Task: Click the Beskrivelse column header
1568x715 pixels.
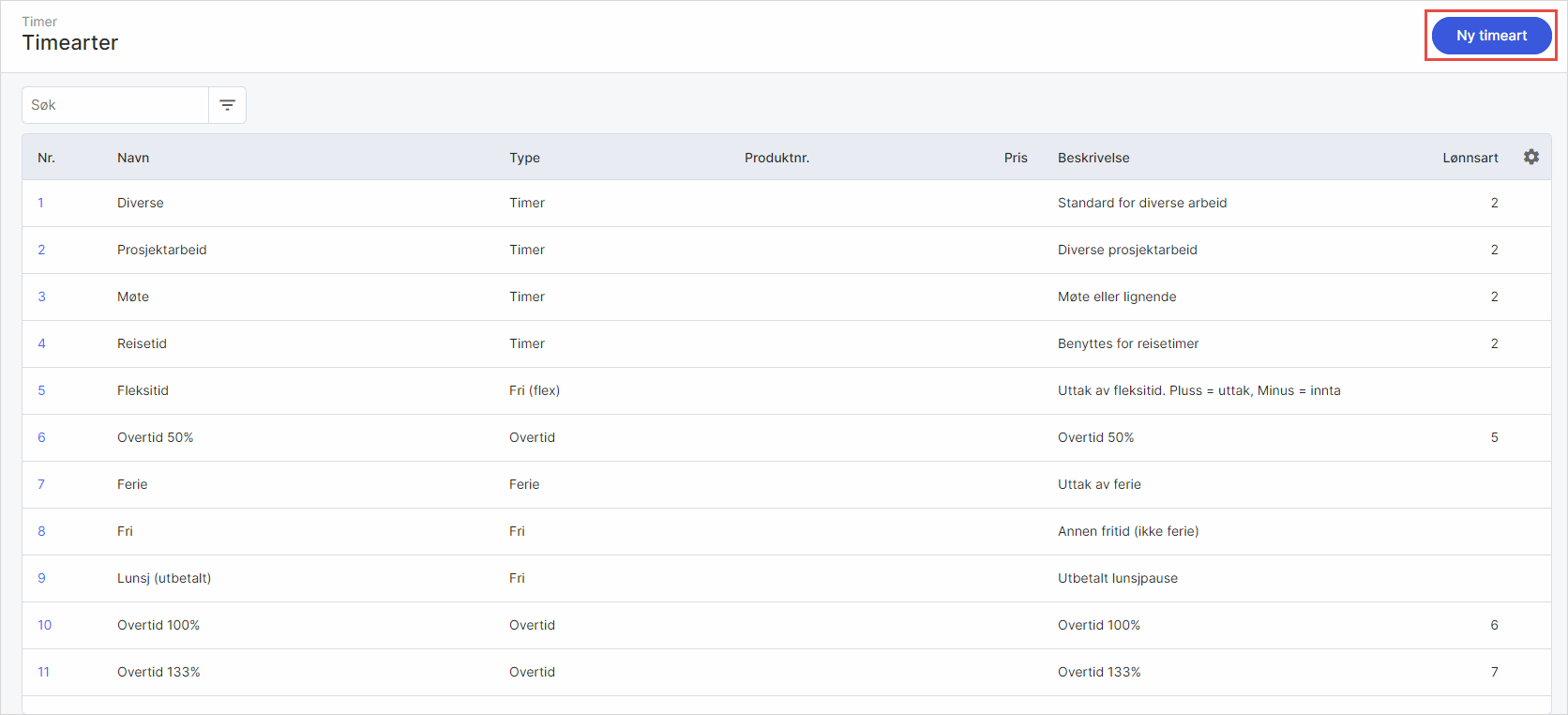Action: coord(1093,158)
